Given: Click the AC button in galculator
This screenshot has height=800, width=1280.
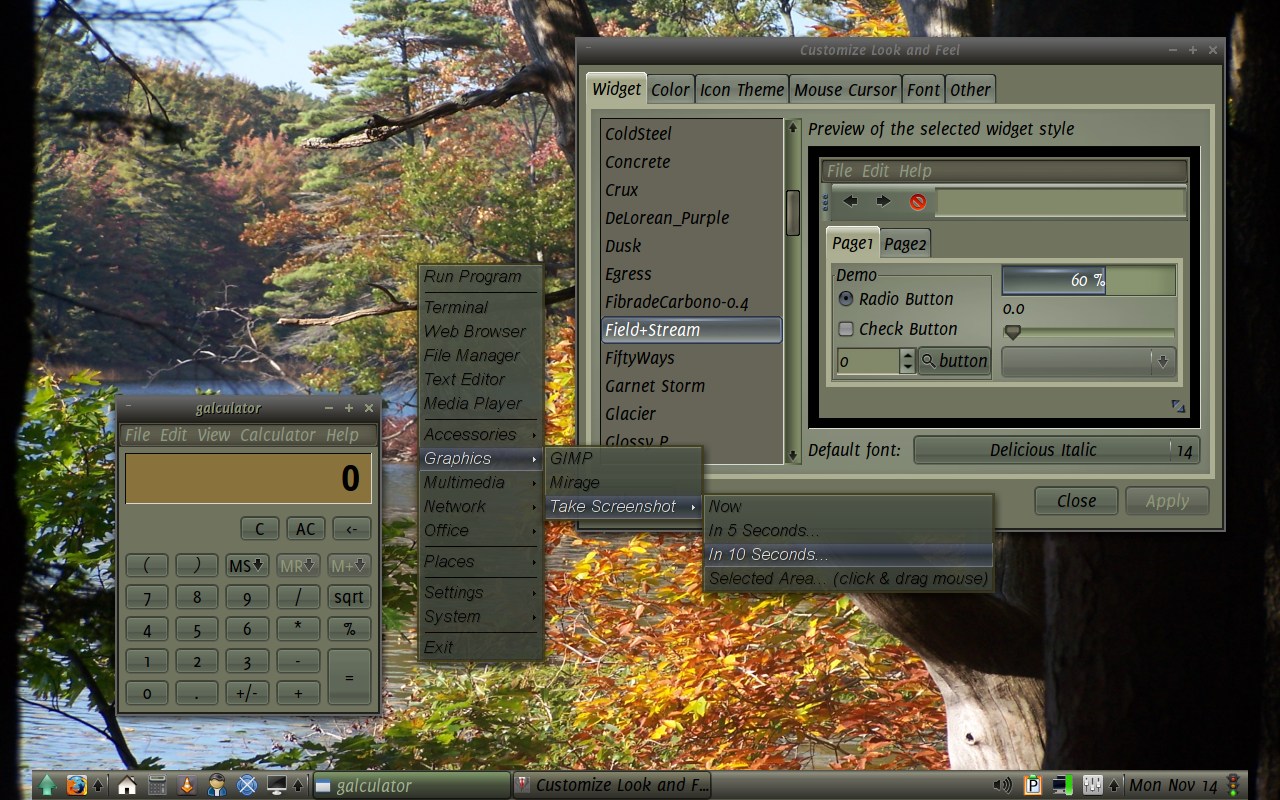Looking at the screenshot, I should point(305,529).
